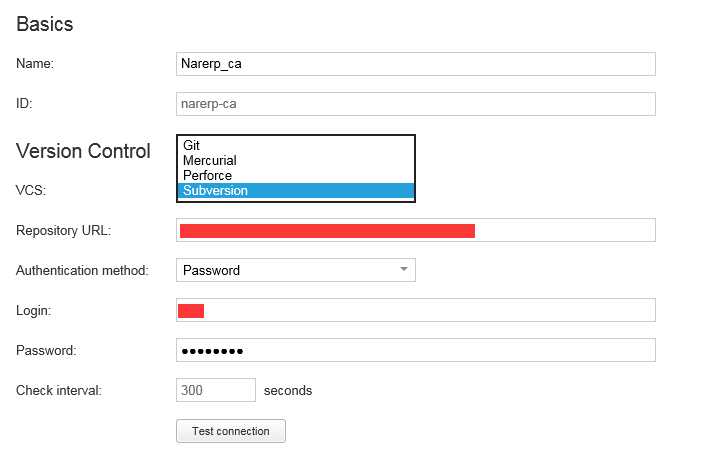Click the 'Check interval:' label text

pyautogui.click(x=59, y=390)
